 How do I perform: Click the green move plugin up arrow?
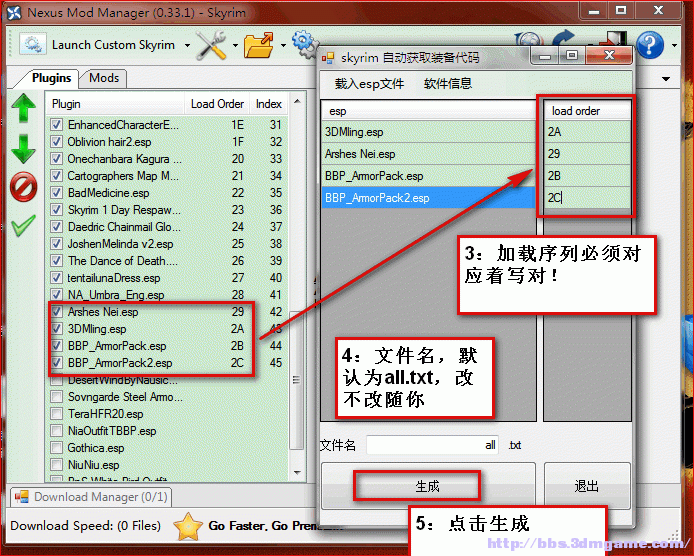(23, 108)
